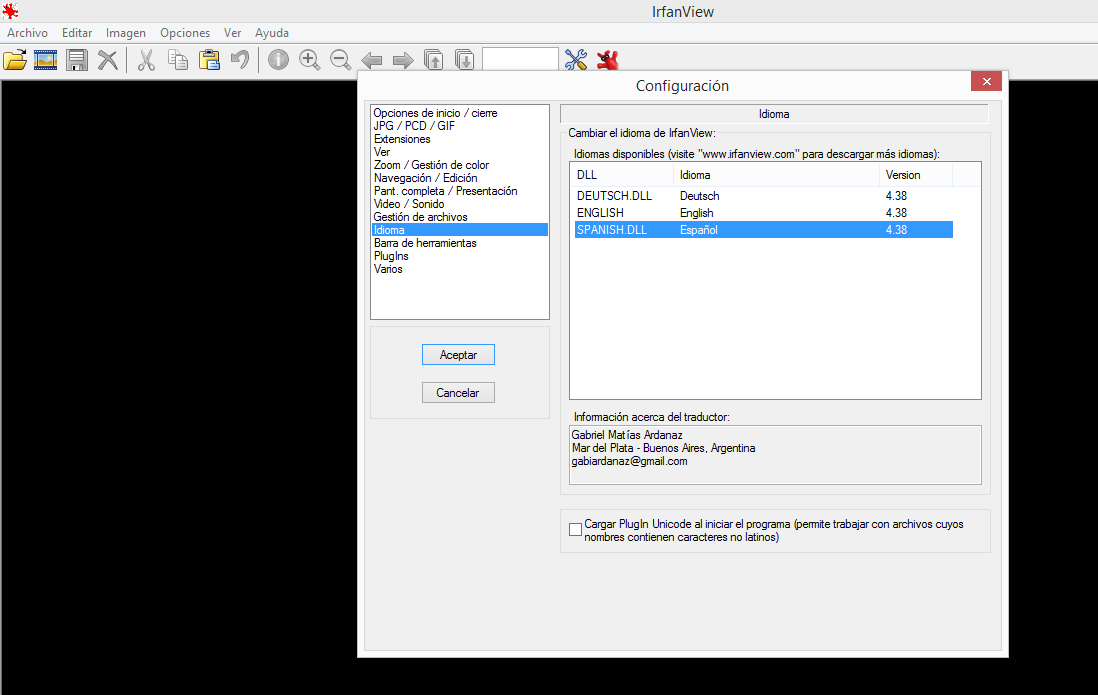Select the Idioma category
Viewport: 1098px width, 695px height.
(x=459, y=230)
